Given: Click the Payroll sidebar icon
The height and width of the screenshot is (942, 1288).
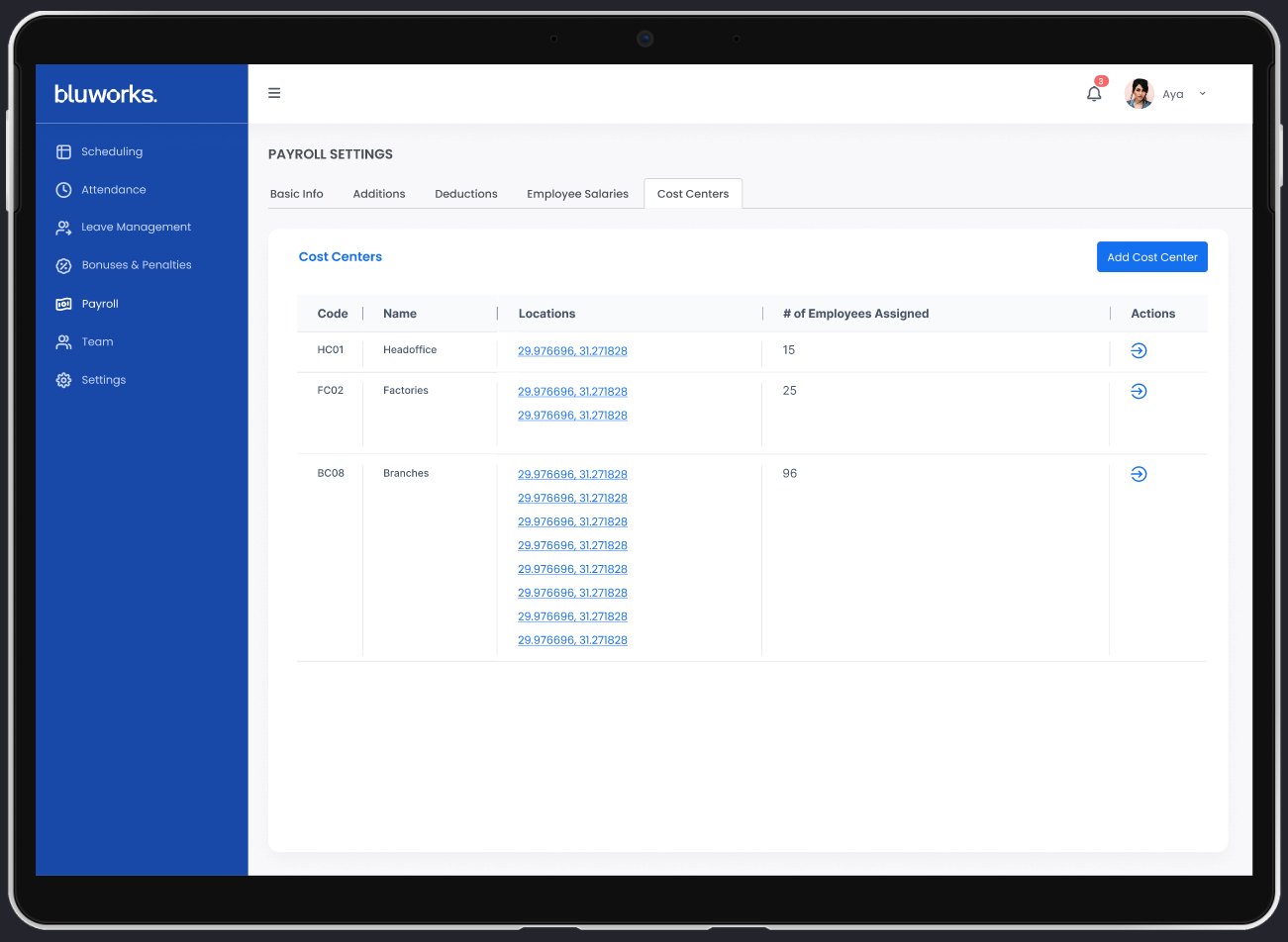Looking at the screenshot, I should tap(63, 304).
